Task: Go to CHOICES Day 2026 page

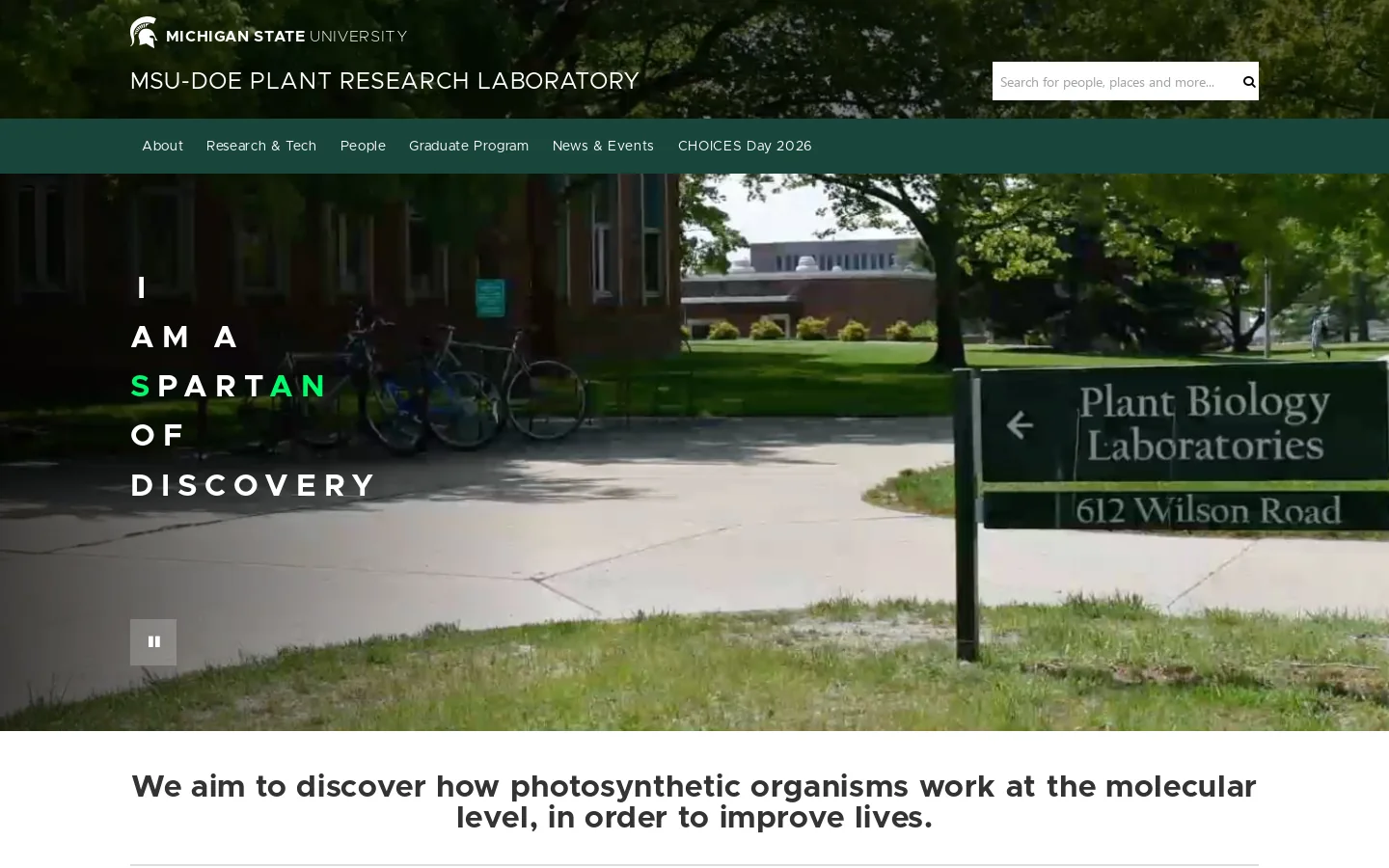Action: 745,147
